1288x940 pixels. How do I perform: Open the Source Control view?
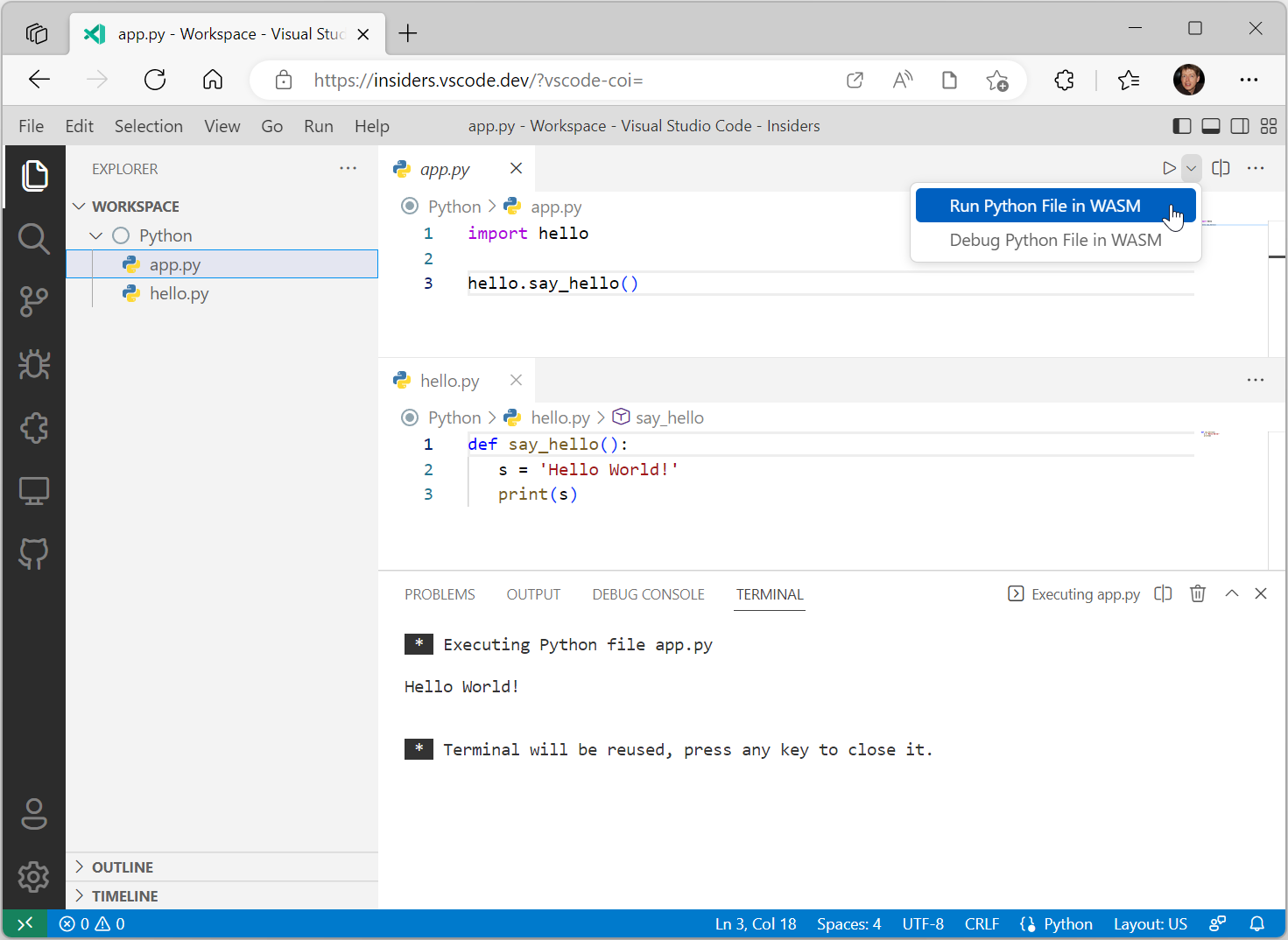[x=34, y=301]
